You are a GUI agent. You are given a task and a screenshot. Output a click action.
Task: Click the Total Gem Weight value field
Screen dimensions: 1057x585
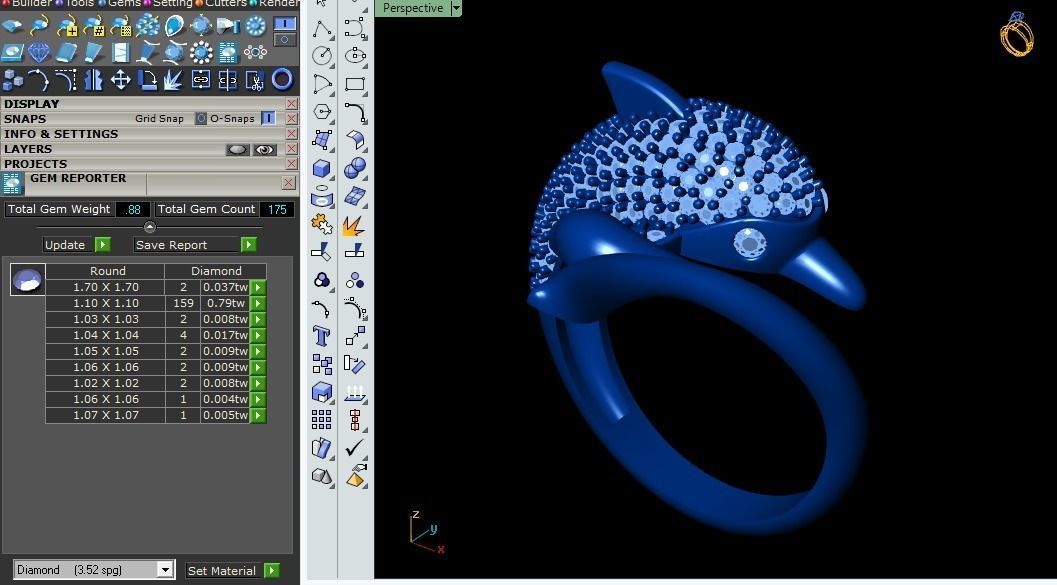click(133, 209)
